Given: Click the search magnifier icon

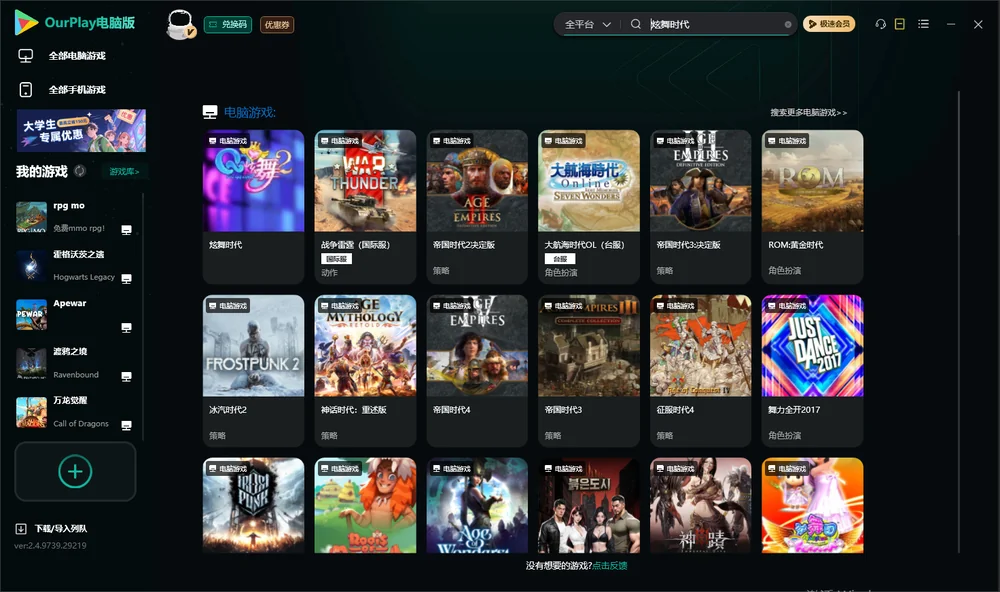Looking at the screenshot, I should pyautogui.click(x=636, y=24).
